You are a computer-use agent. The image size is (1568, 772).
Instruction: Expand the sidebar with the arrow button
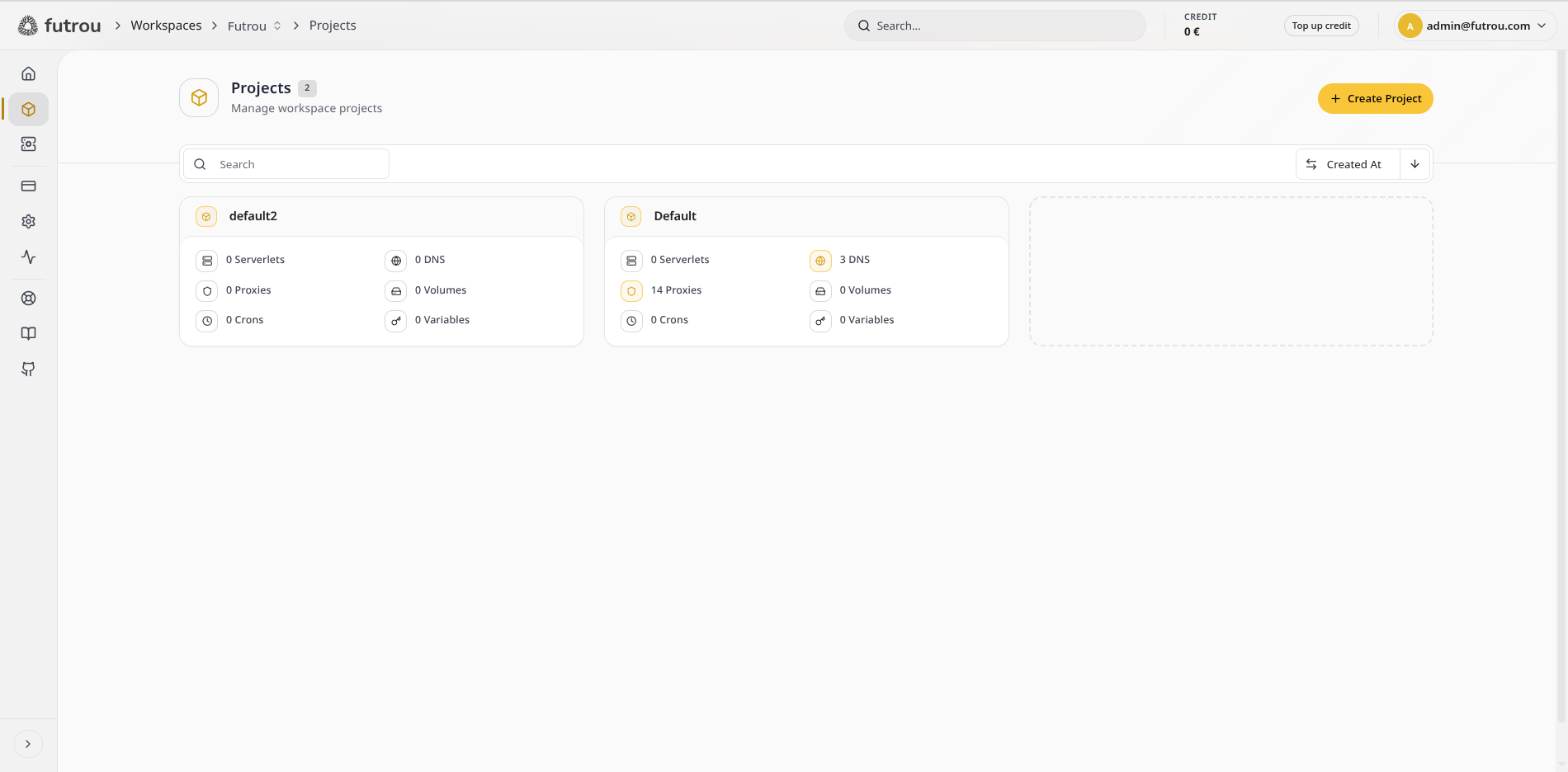pos(28,744)
